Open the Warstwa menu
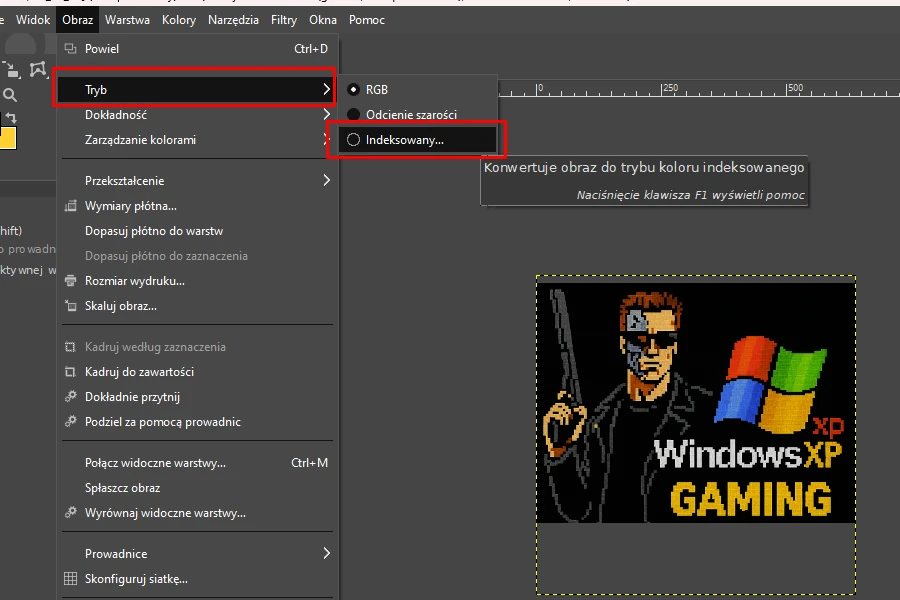Viewport: 900px width, 600px height. [x=127, y=20]
